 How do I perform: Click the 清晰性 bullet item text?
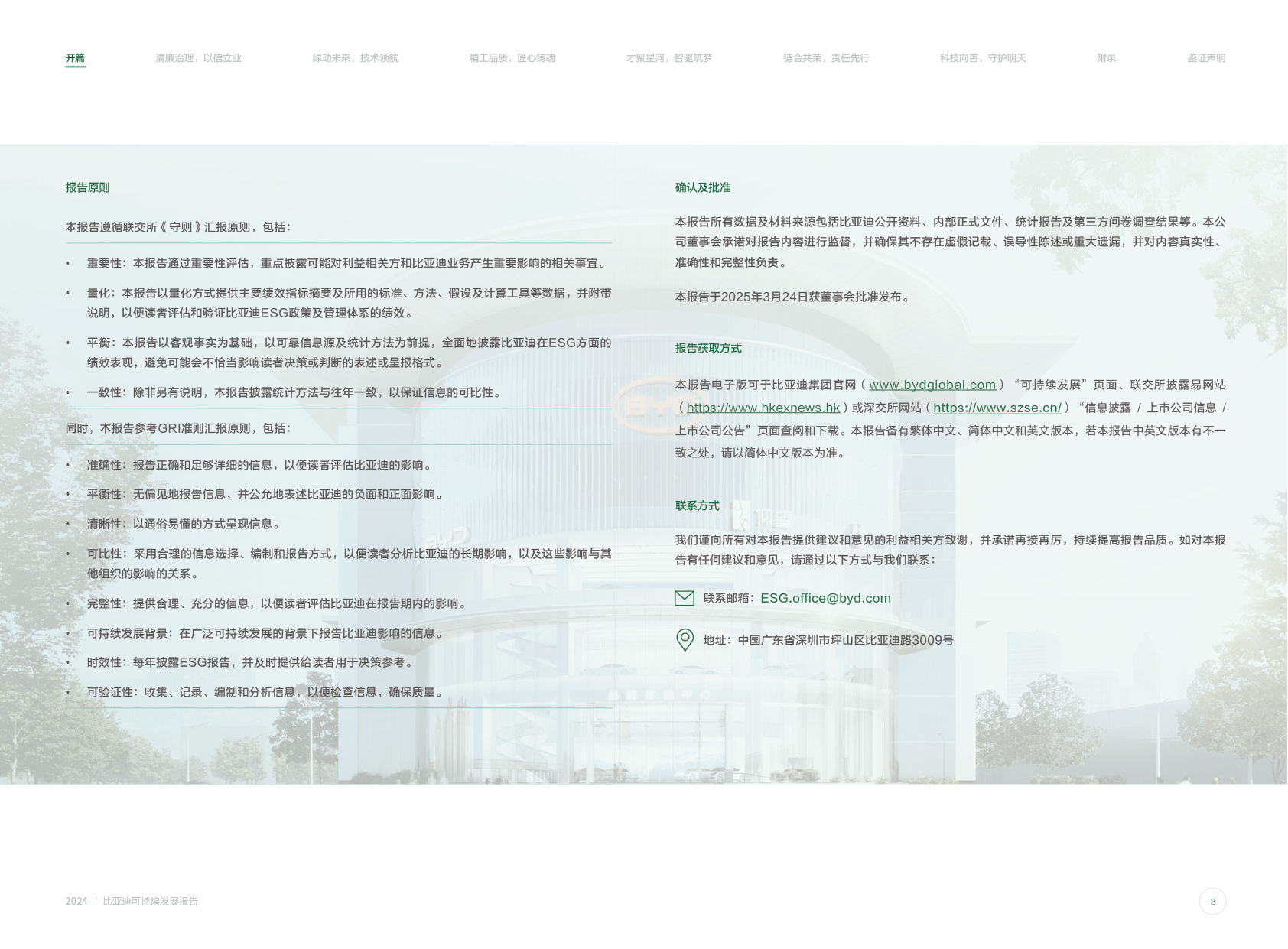[185, 524]
